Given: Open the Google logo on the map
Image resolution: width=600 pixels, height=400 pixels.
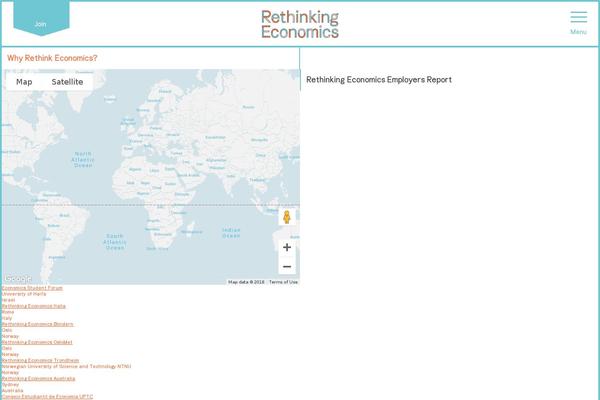Looking at the screenshot, I should [18, 279].
